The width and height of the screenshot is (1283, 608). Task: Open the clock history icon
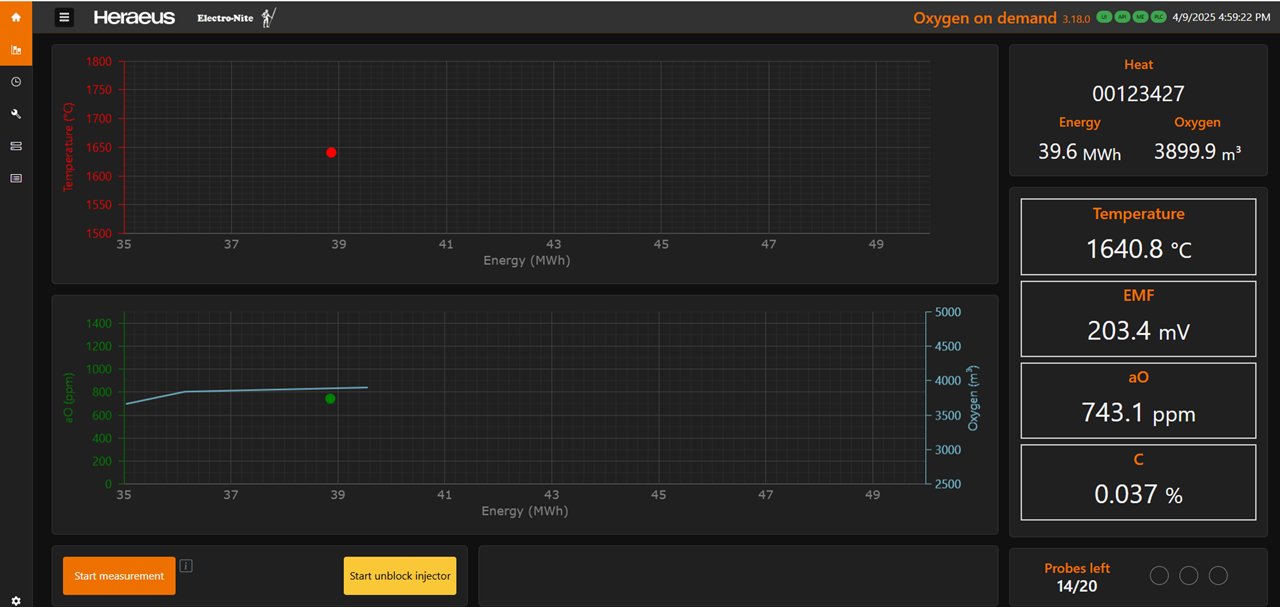15,82
